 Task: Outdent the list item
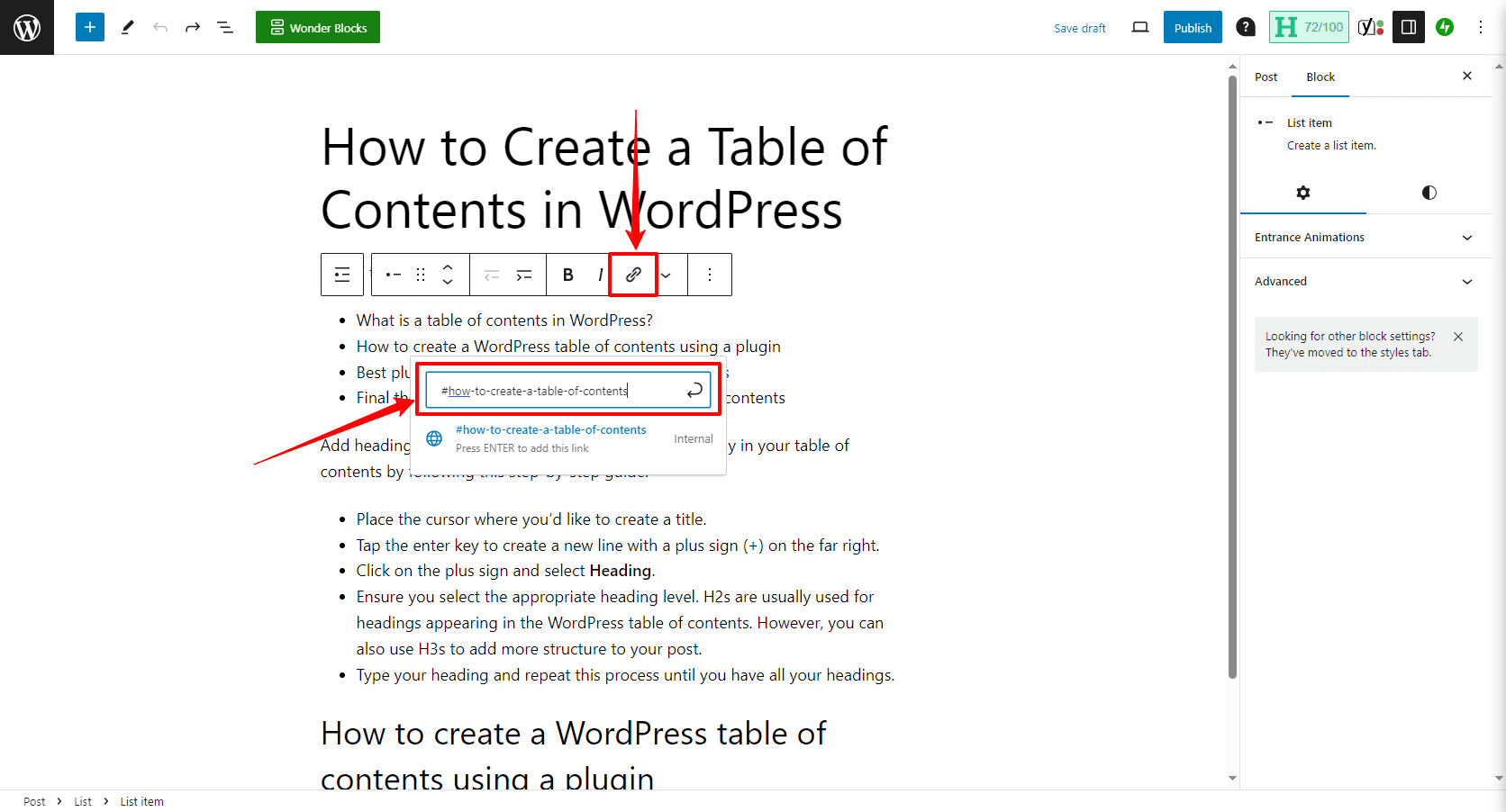492,275
